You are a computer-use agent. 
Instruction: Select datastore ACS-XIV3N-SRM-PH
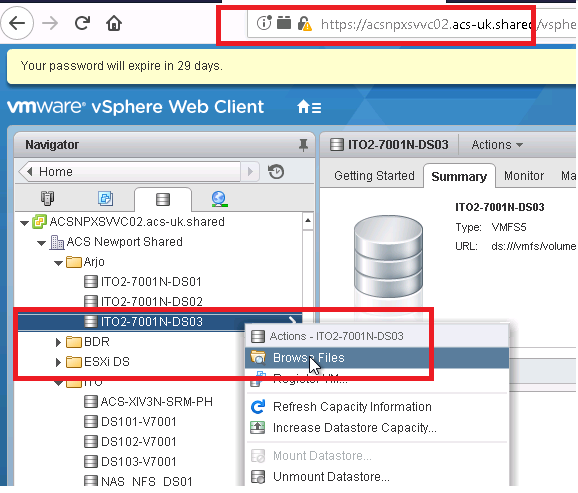tap(157, 402)
